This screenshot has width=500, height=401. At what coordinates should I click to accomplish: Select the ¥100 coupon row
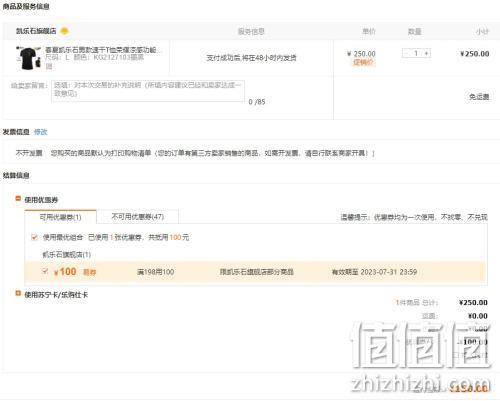point(256,272)
